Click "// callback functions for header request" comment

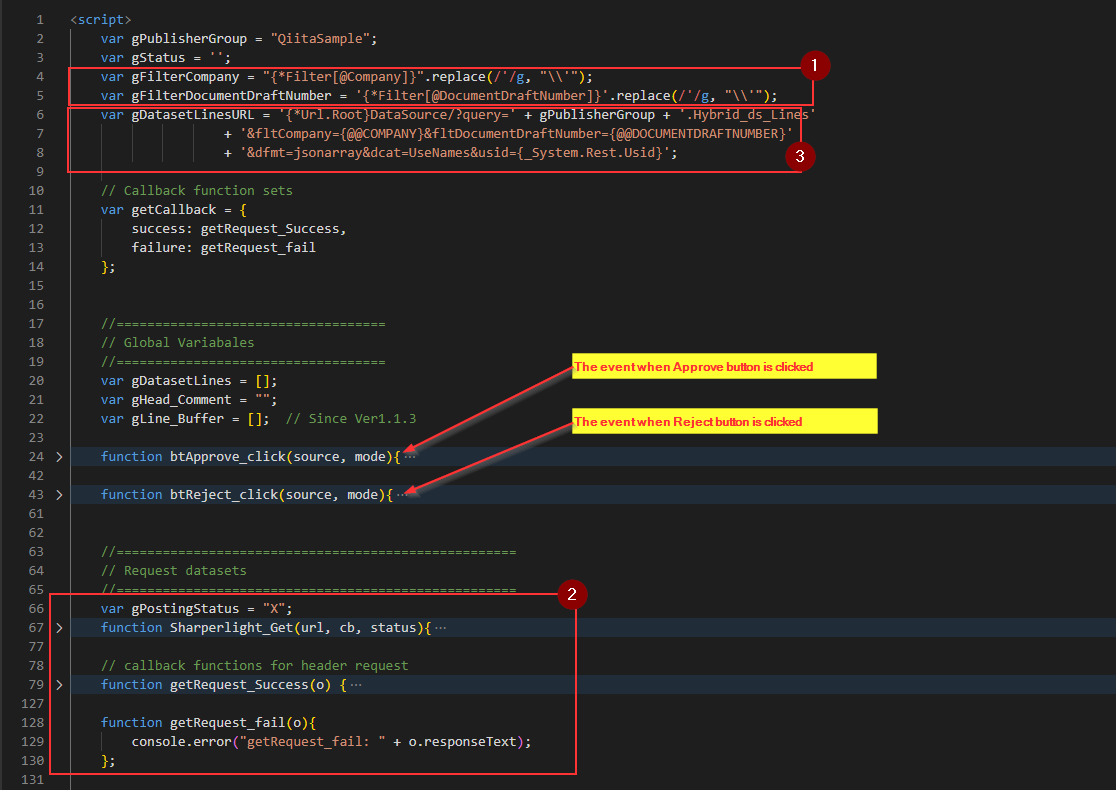pyautogui.click(x=254, y=666)
